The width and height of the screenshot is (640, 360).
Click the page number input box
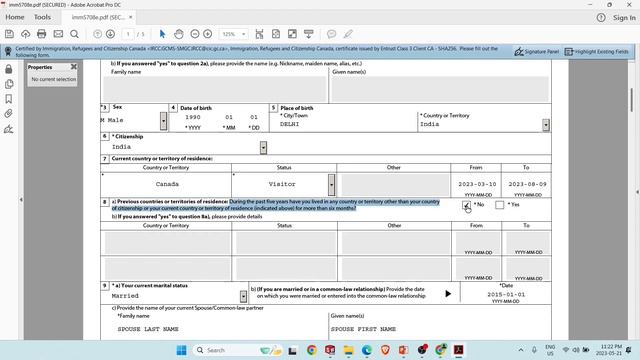click(x=128, y=34)
